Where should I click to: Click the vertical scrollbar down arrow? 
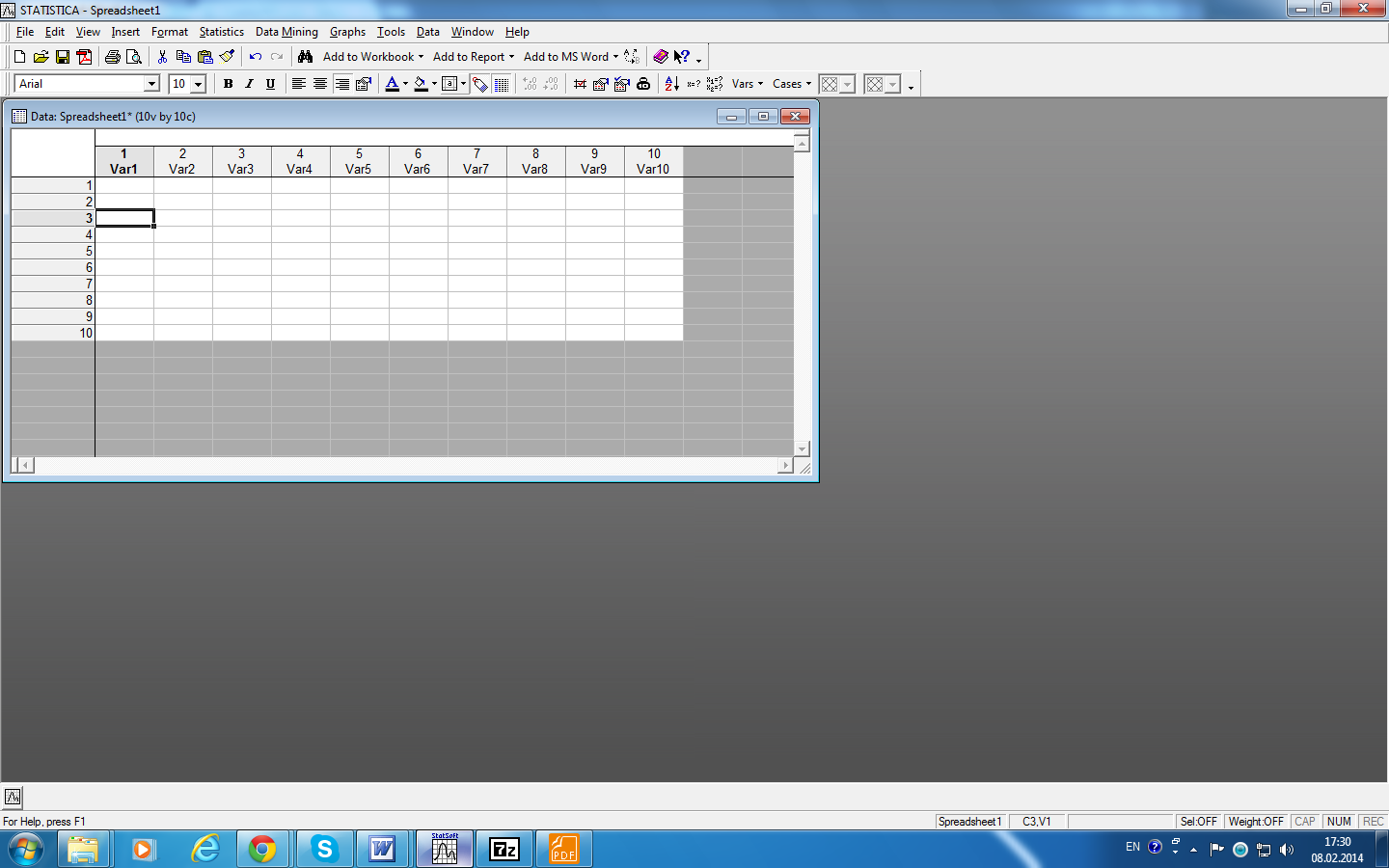click(x=802, y=448)
